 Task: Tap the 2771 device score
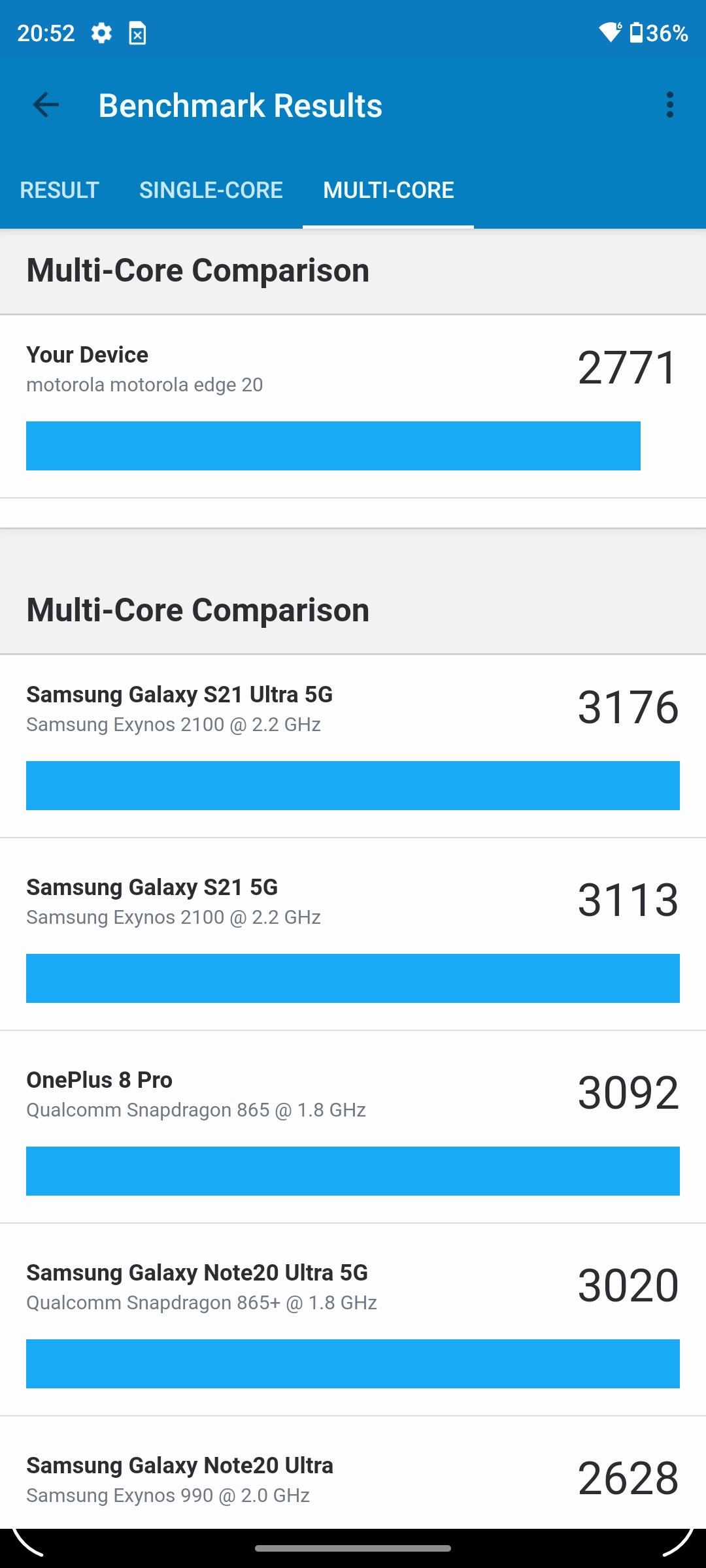click(x=628, y=368)
